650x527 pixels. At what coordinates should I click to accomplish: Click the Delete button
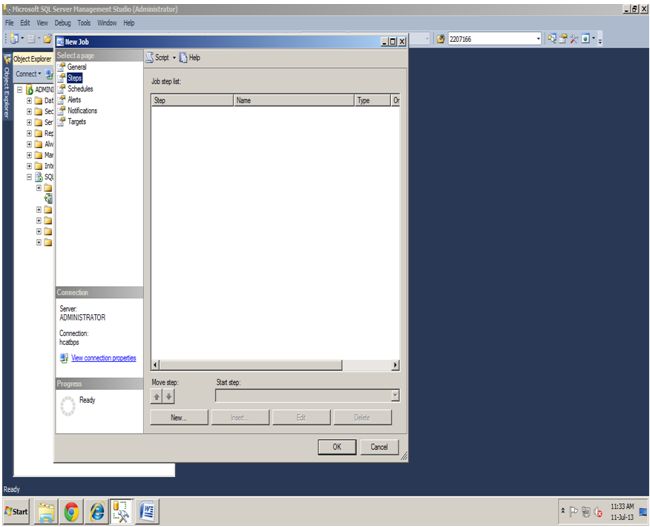click(x=362, y=418)
